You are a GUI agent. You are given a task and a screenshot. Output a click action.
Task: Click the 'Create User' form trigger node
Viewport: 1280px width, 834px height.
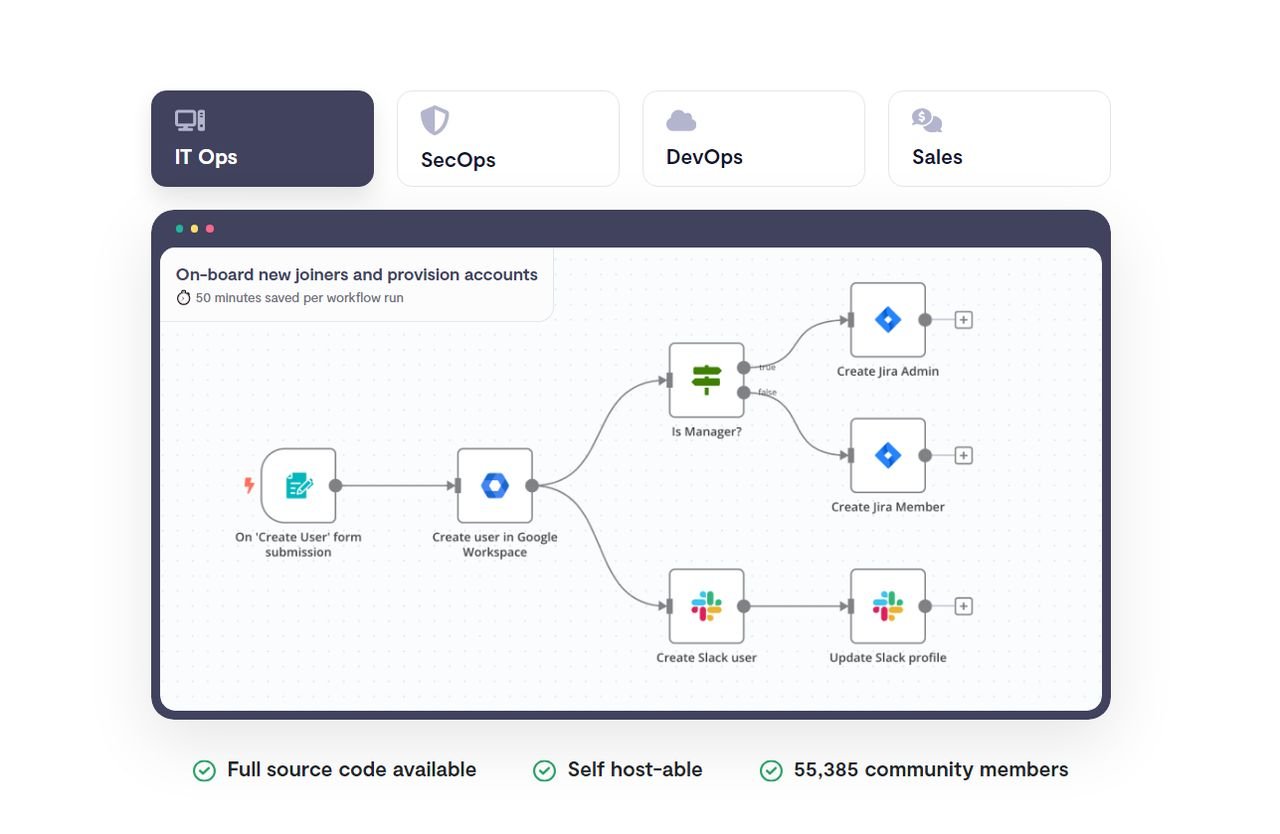(298, 486)
